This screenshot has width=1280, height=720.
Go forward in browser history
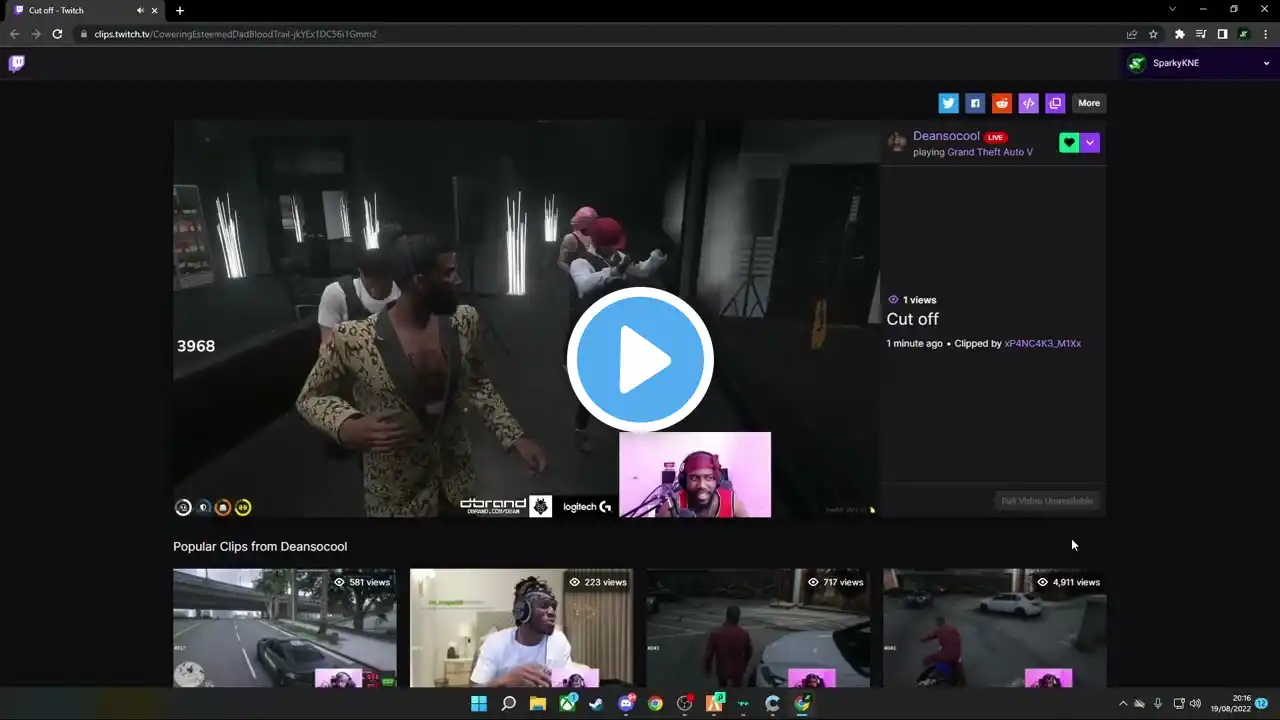tap(36, 34)
